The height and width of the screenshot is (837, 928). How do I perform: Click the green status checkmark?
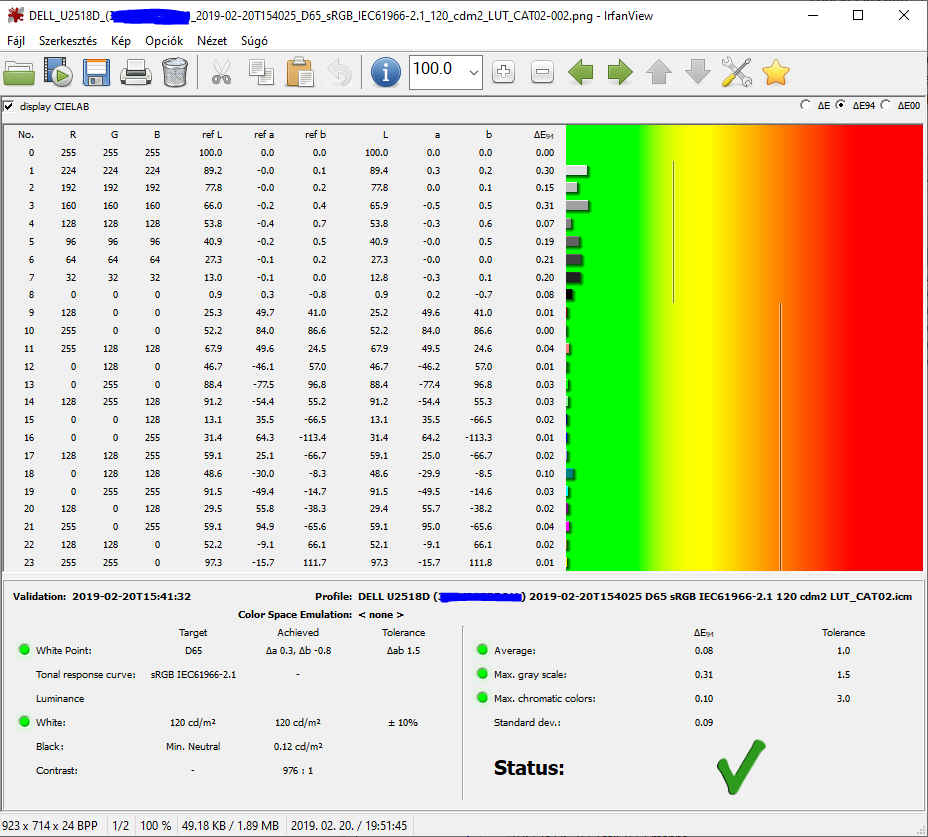click(x=741, y=767)
